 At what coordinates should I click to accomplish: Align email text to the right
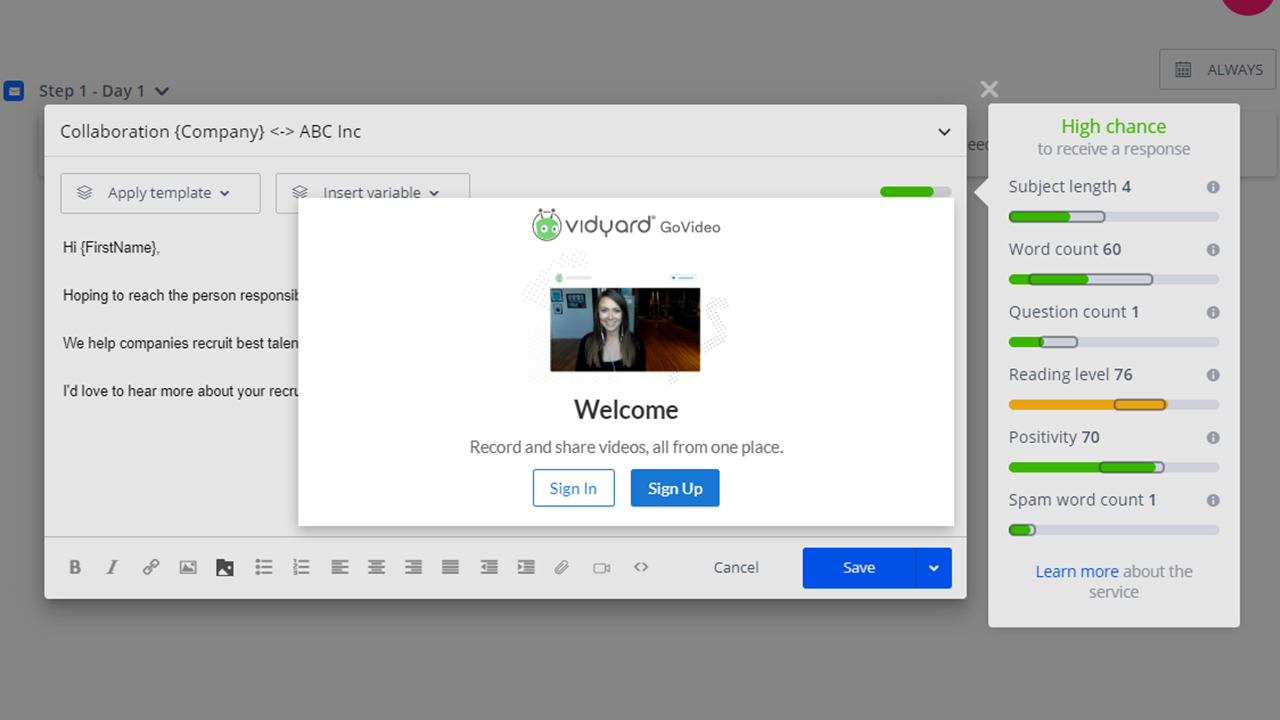click(413, 567)
